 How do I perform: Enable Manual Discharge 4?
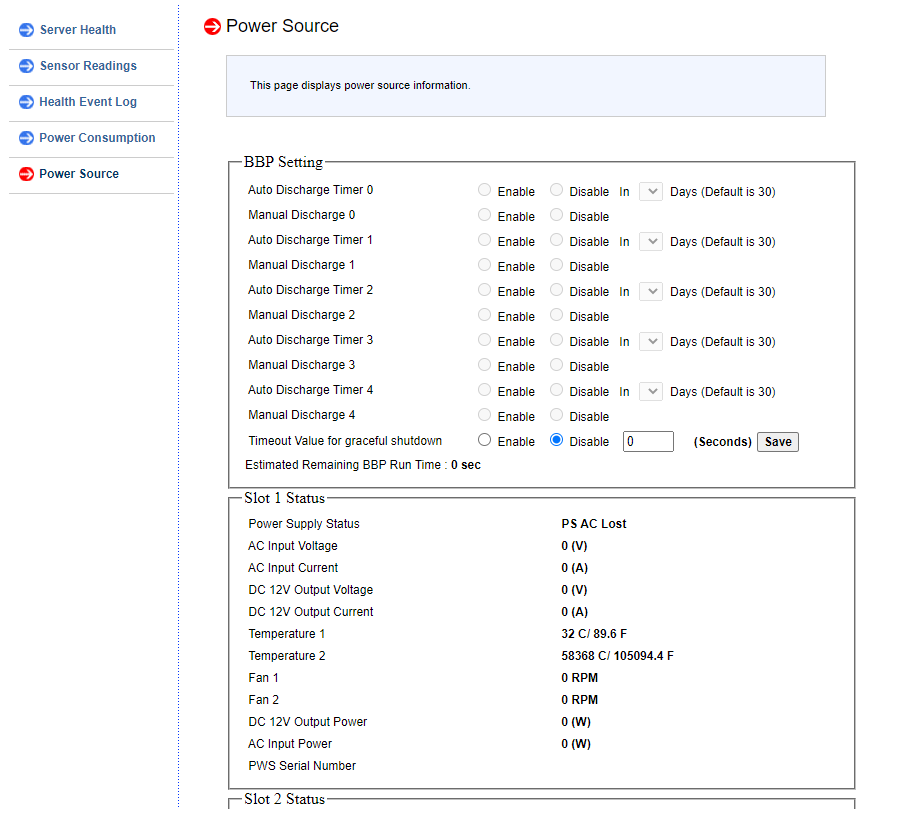pyautogui.click(x=484, y=415)
